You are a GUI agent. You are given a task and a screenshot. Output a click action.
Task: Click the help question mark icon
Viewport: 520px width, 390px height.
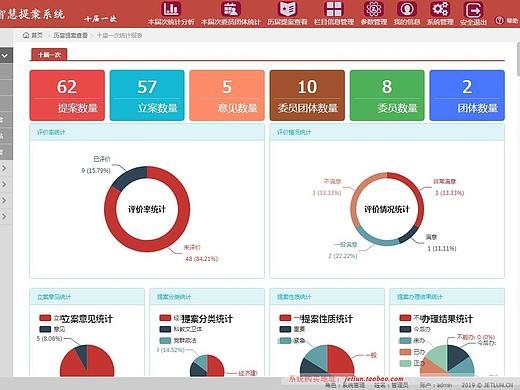pyautogui.click(x=499, y=21)
